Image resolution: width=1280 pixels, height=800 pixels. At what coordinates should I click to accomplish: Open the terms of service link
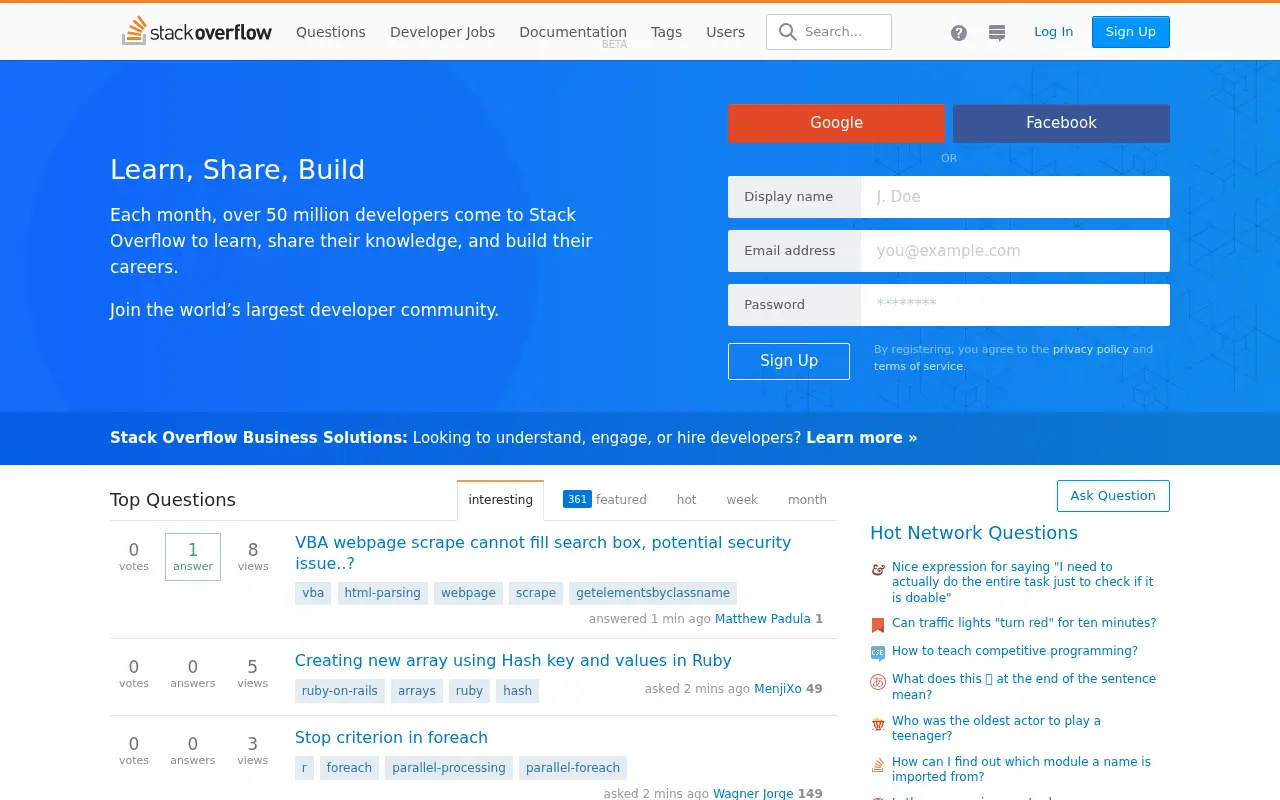[x=918, y=366]
